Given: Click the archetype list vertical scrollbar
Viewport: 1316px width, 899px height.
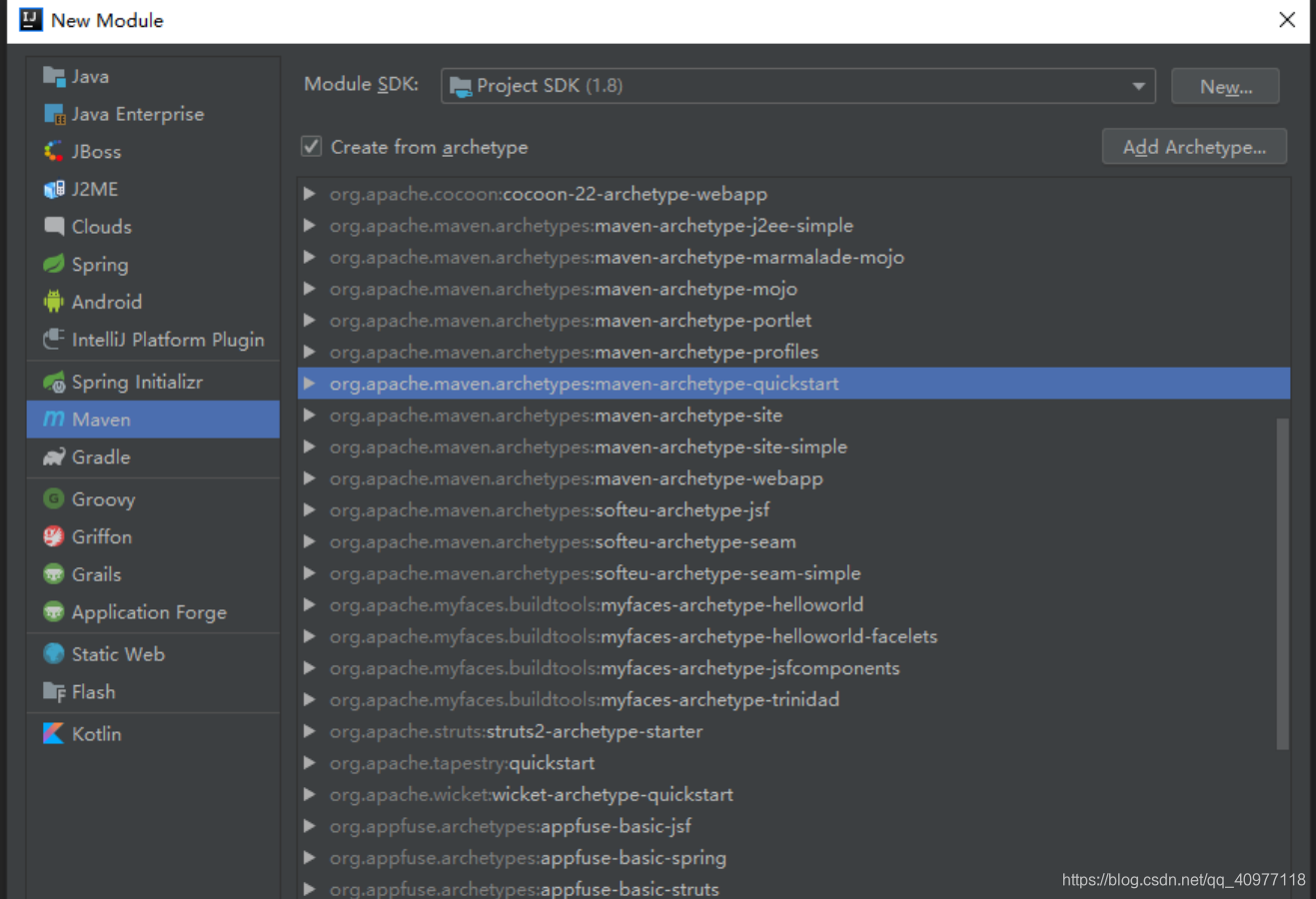Looking at the screenshot, I should [1283, 583].
